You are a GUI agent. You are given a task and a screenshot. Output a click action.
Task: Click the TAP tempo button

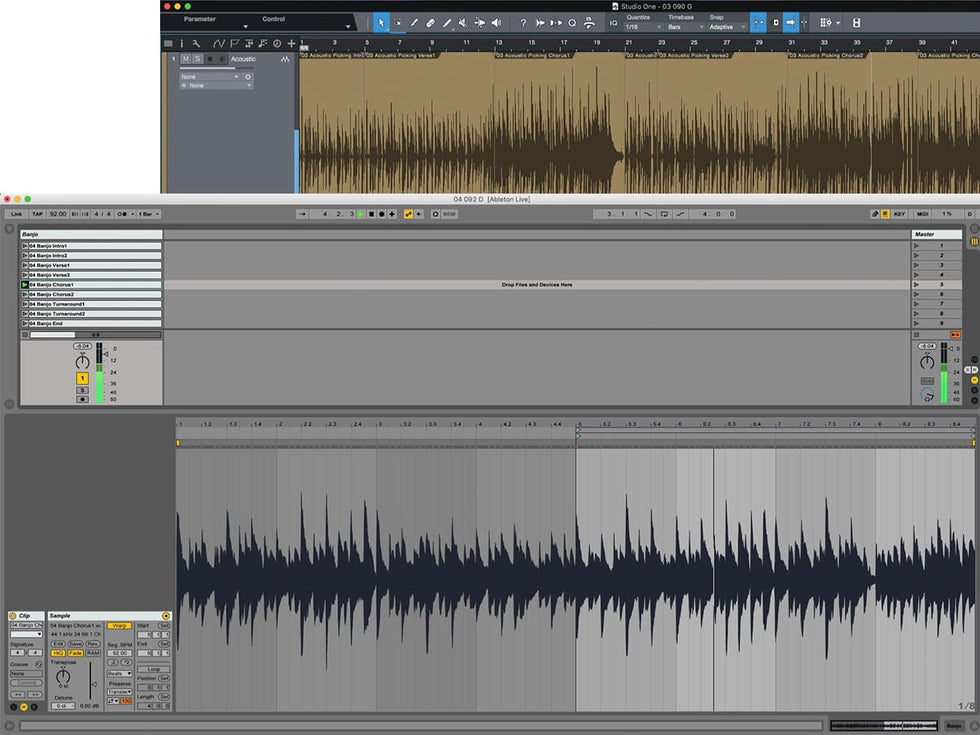37,214
